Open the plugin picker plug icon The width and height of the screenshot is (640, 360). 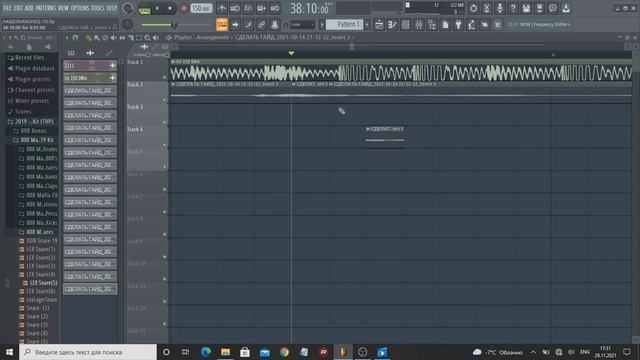[x=458, y=24]
